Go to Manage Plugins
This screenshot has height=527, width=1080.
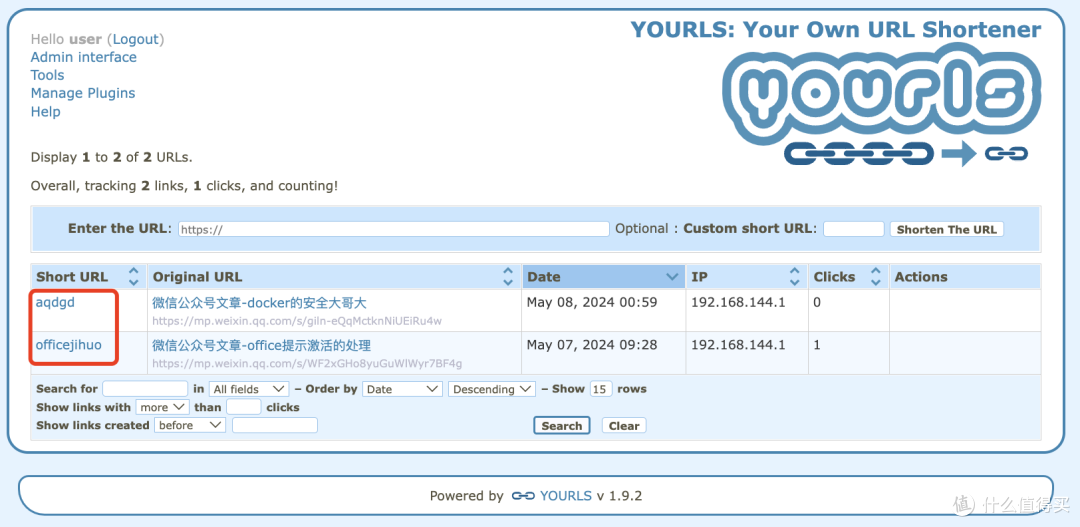click(83, 93)
